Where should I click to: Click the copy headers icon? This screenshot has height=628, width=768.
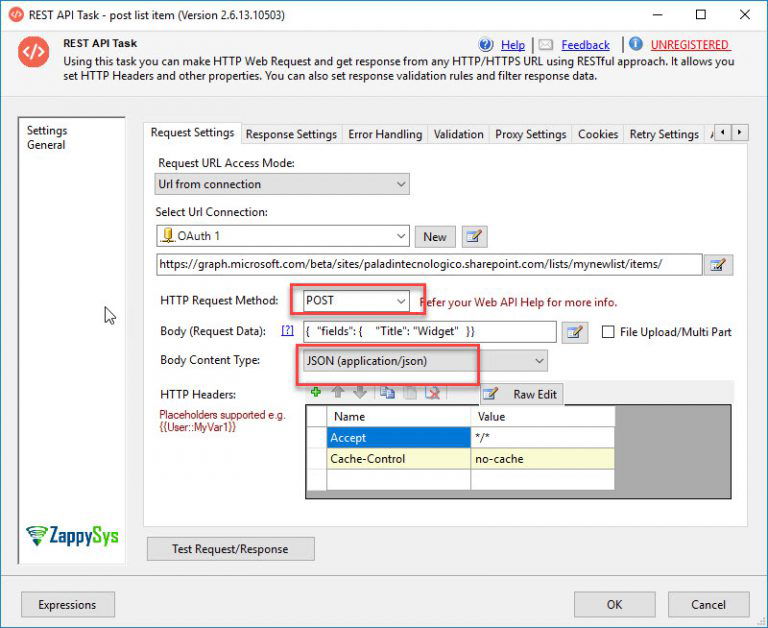click(x=387, y=393)
